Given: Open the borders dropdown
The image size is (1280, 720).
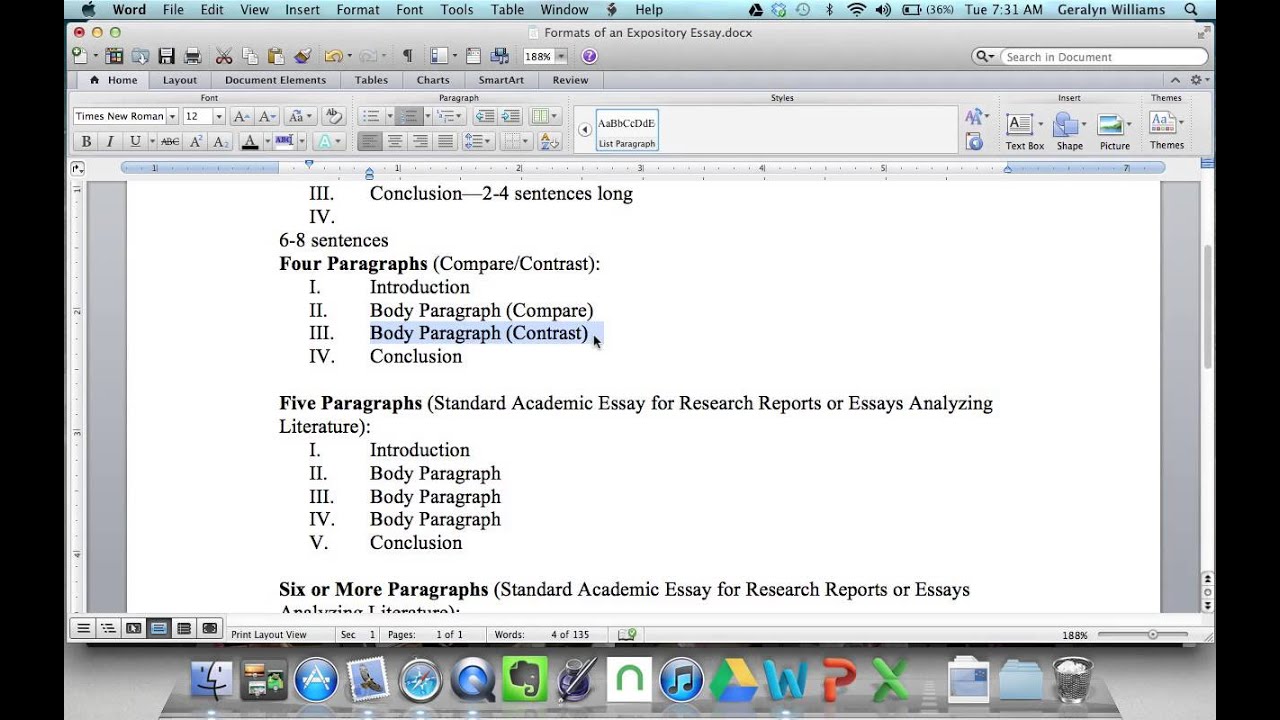Looking at the screenshot, I should pyautogui.click(x=516, y=142).
